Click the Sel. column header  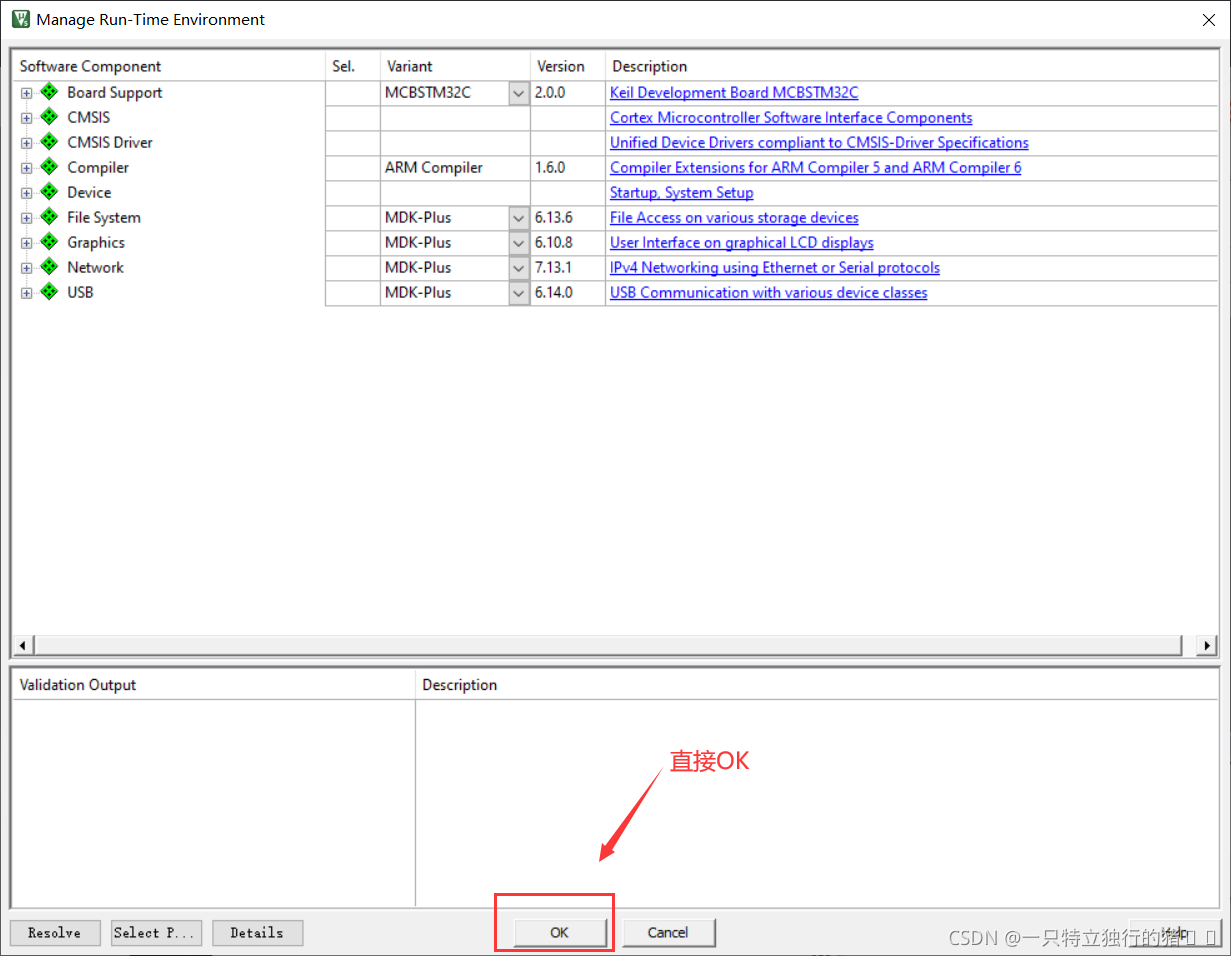(x=353, y=66)
